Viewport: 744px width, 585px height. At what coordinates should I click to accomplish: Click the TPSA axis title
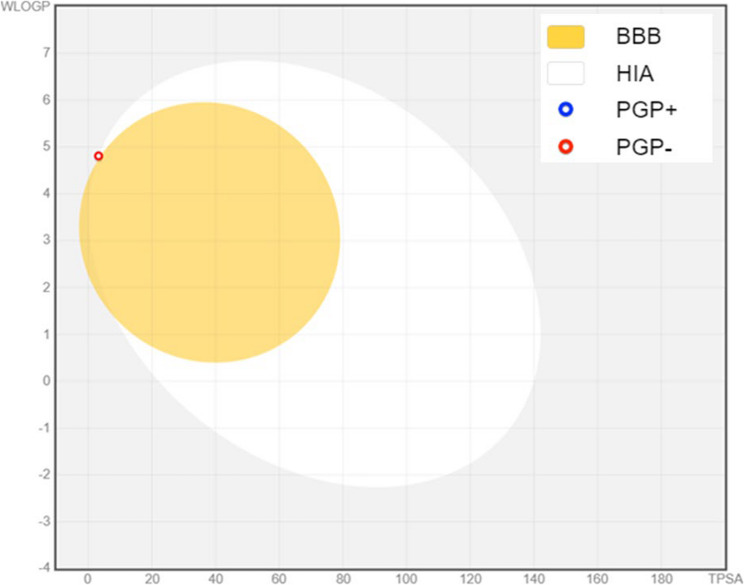725,579
